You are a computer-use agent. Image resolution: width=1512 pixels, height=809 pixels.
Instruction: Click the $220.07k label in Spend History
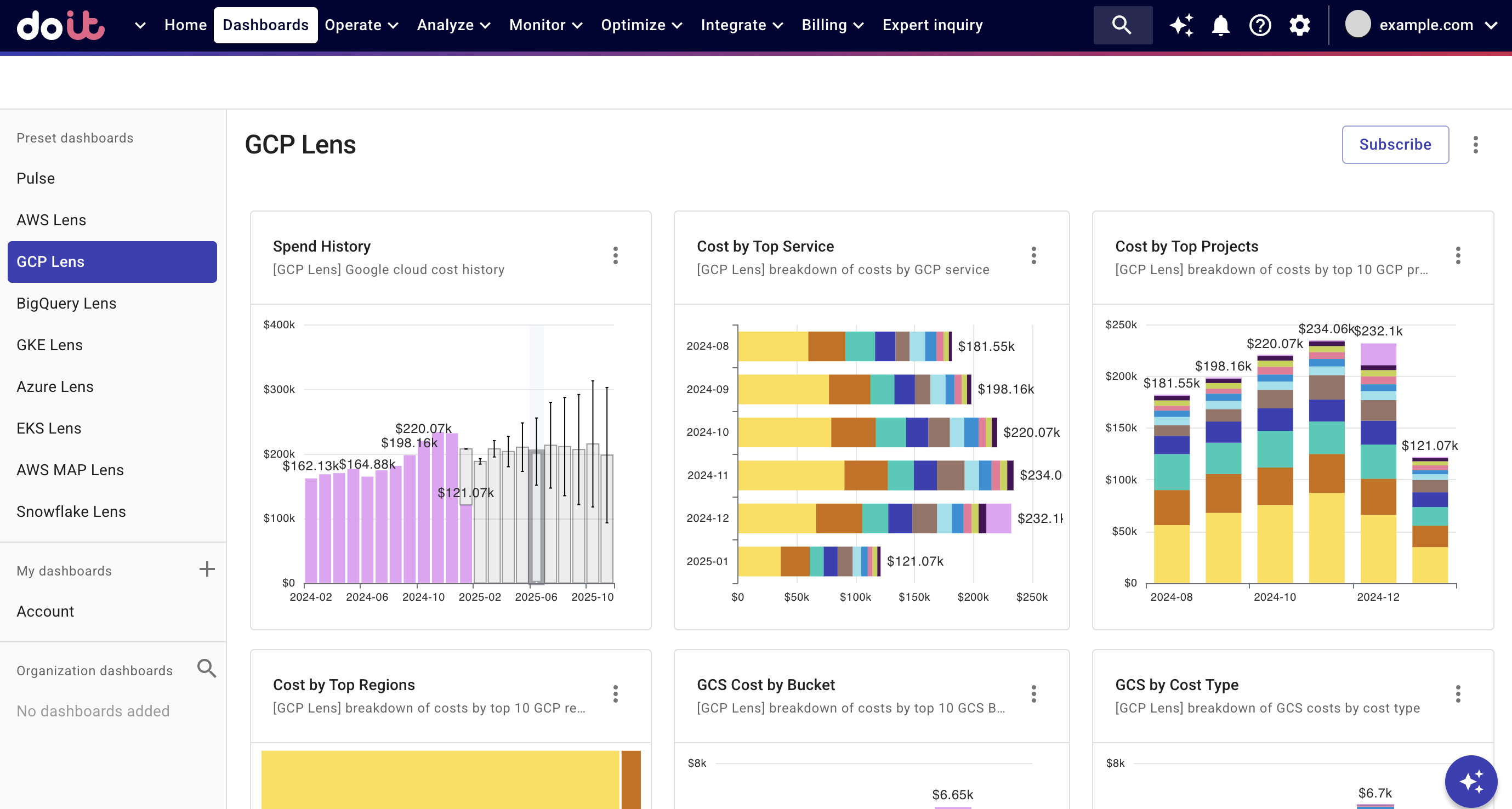click(x=423, y=428)
